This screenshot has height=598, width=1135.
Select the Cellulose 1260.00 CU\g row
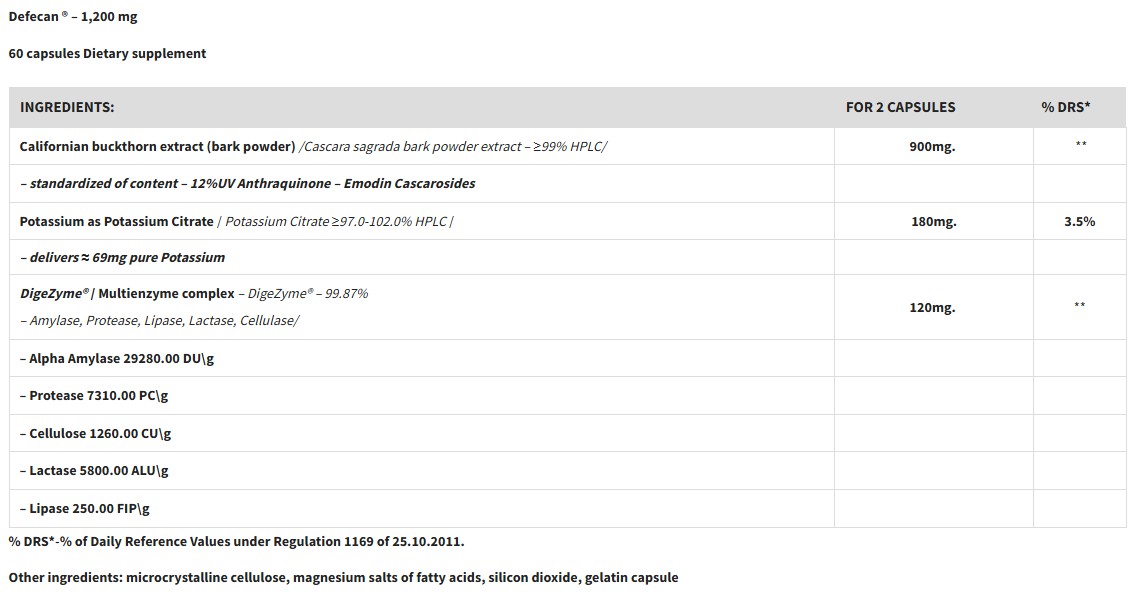pos(95,434)
